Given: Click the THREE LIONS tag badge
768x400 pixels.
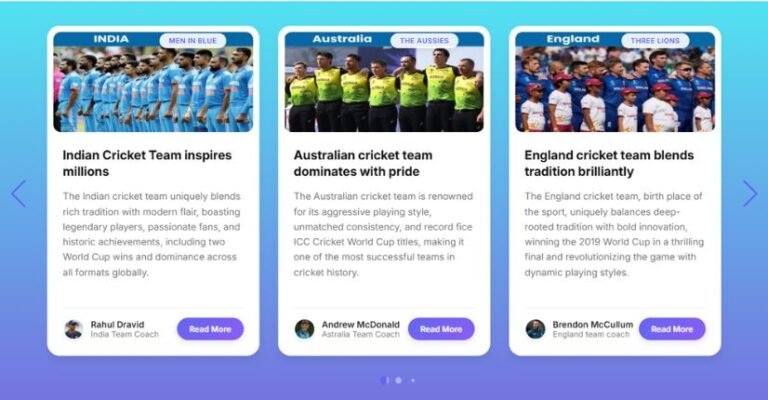Looking at the screenshot, I should (655, 41).
